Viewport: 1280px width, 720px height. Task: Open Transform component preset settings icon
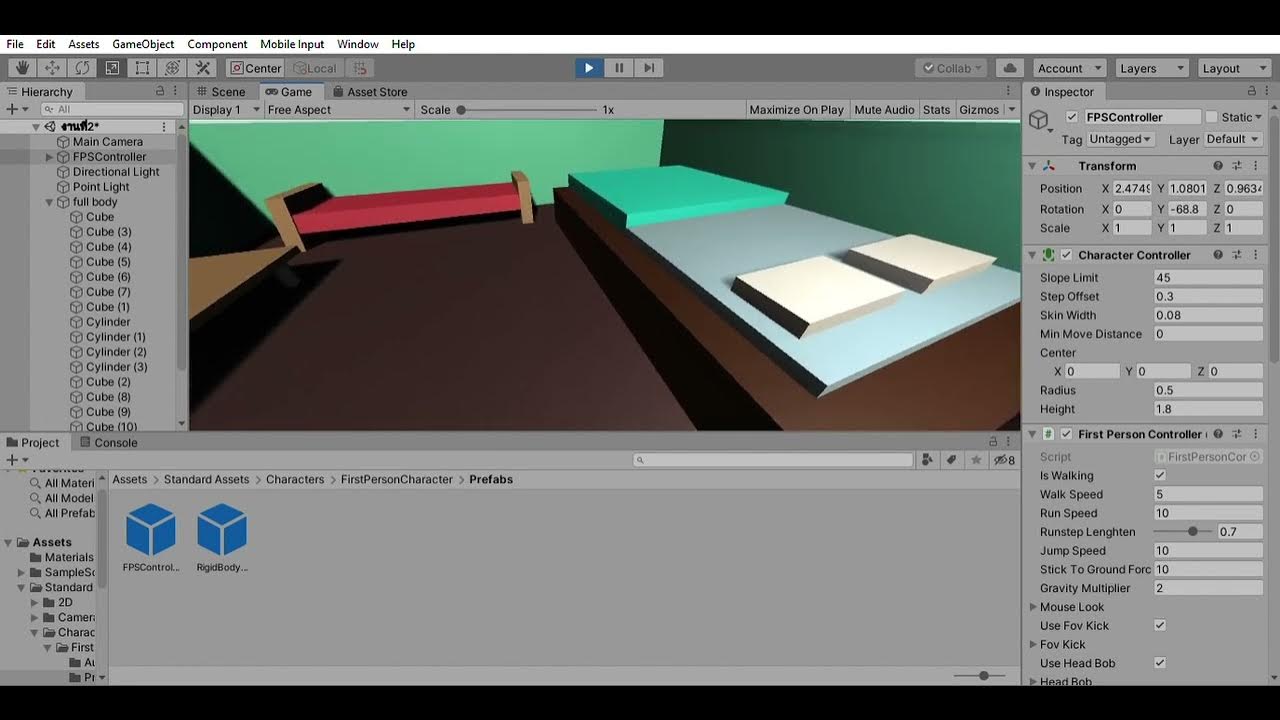pos(1237,166)
